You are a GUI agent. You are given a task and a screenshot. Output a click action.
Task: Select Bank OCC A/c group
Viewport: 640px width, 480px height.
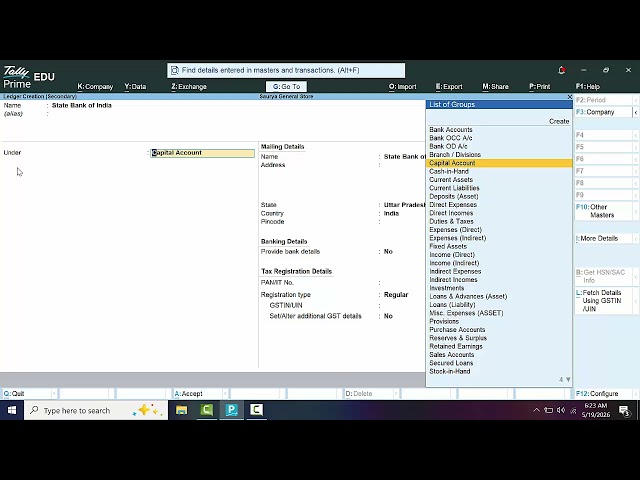(499, 138)
